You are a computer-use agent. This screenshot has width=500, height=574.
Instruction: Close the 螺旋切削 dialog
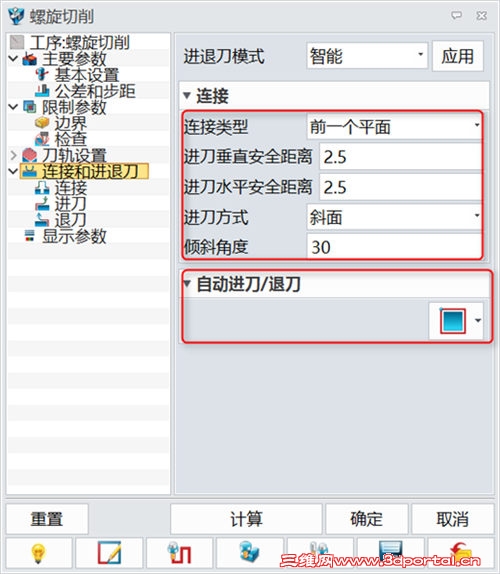[x=481, y=15]
